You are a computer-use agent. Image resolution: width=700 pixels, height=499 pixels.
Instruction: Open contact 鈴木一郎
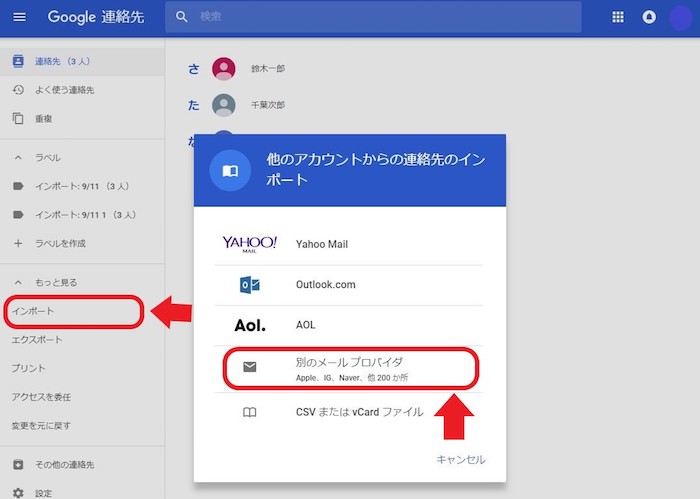(268, 68)
